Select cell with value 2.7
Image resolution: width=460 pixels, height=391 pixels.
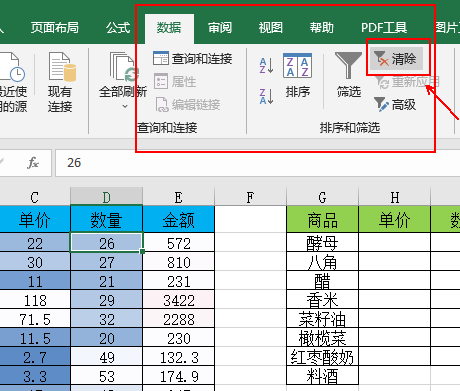coord(35,357)
